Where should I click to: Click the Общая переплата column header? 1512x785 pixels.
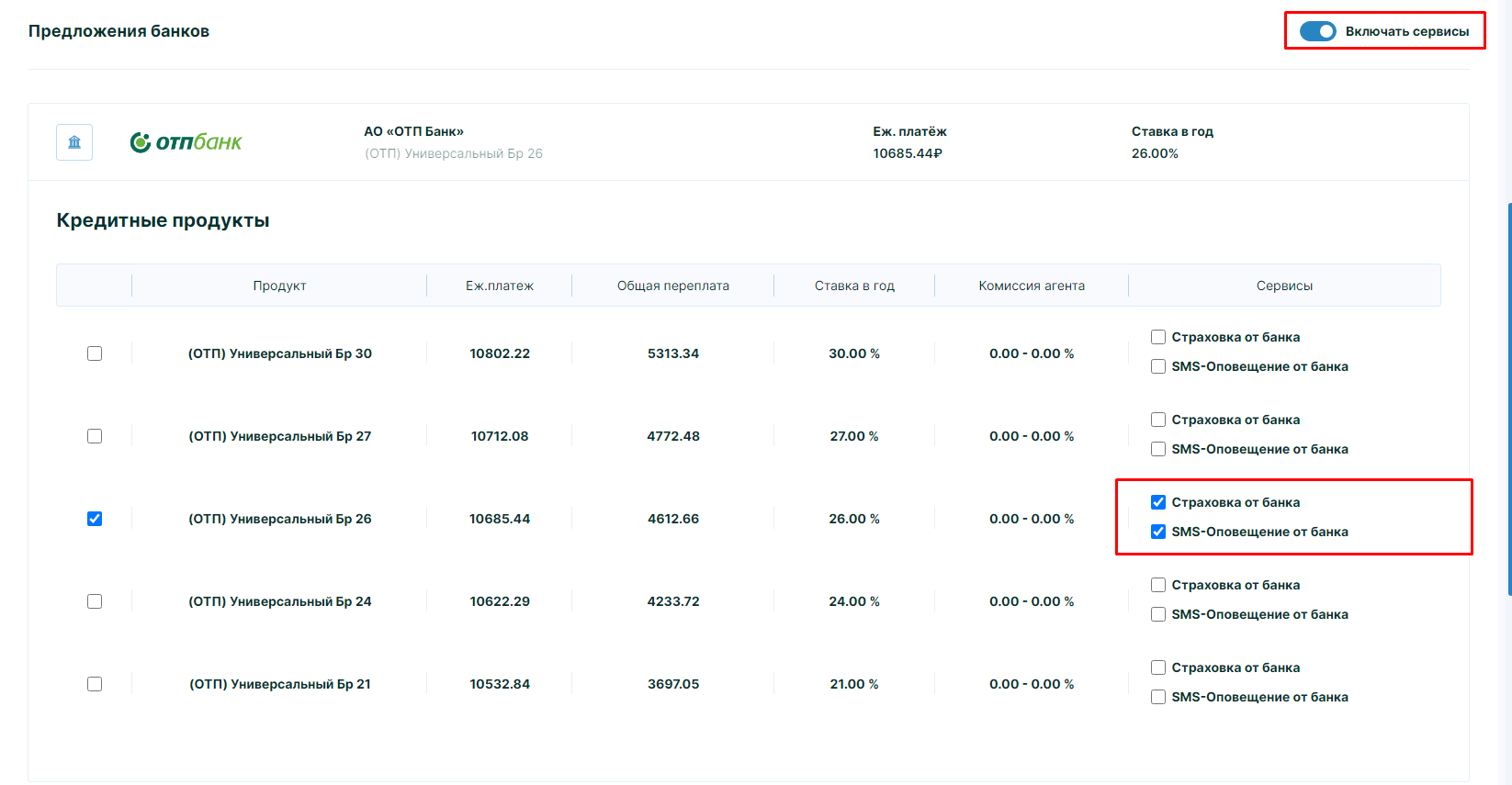(x=672, y=286)
